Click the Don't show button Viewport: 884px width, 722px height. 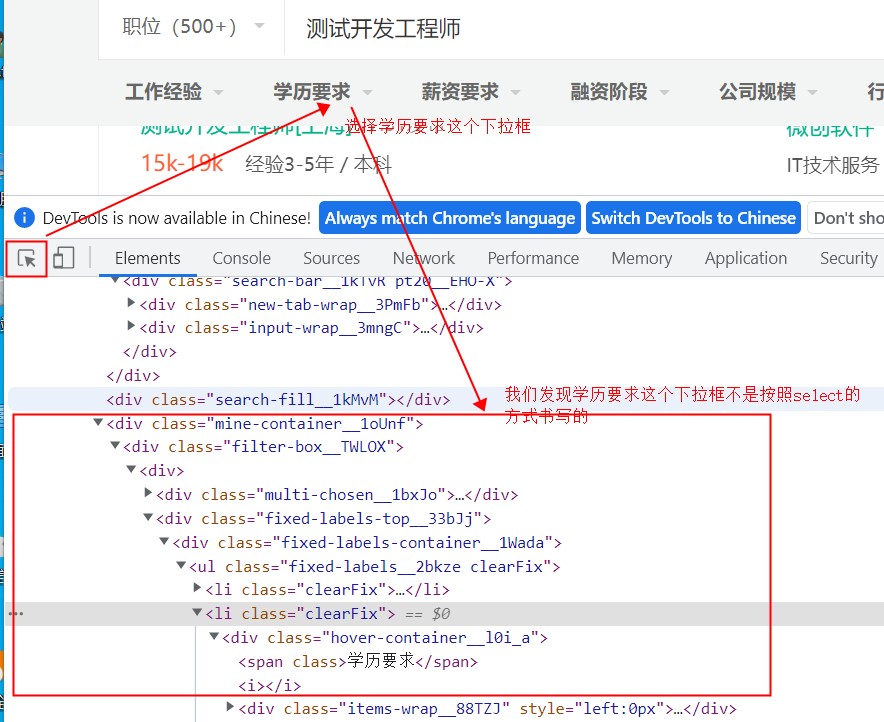[846, 218]
